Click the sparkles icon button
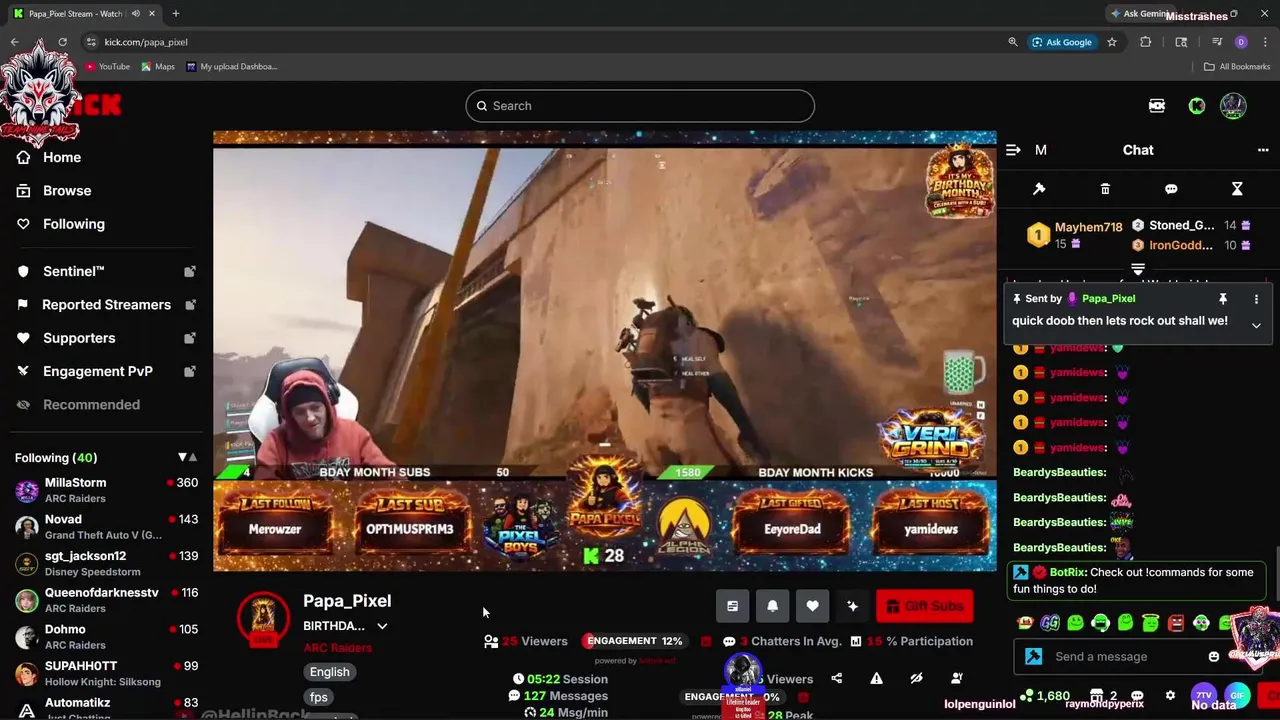The image size is (1280, 720). (x=852, y=606)
